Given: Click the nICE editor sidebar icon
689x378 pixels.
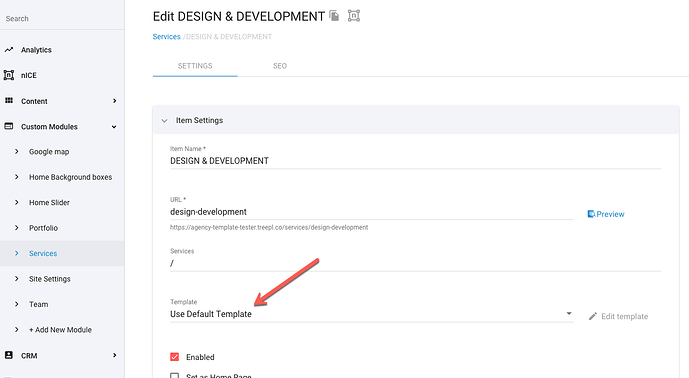Looking at the screenshot, I should point(9,75).
